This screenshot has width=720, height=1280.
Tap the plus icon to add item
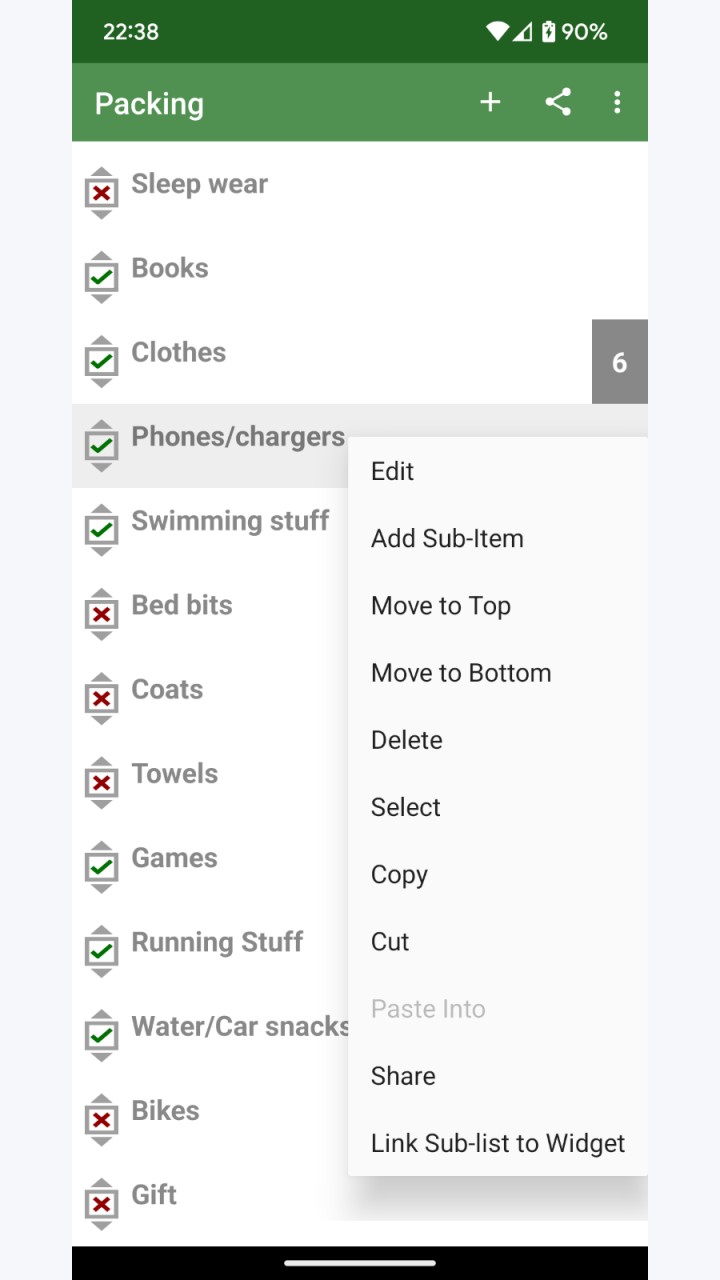(x=490, y=102)
